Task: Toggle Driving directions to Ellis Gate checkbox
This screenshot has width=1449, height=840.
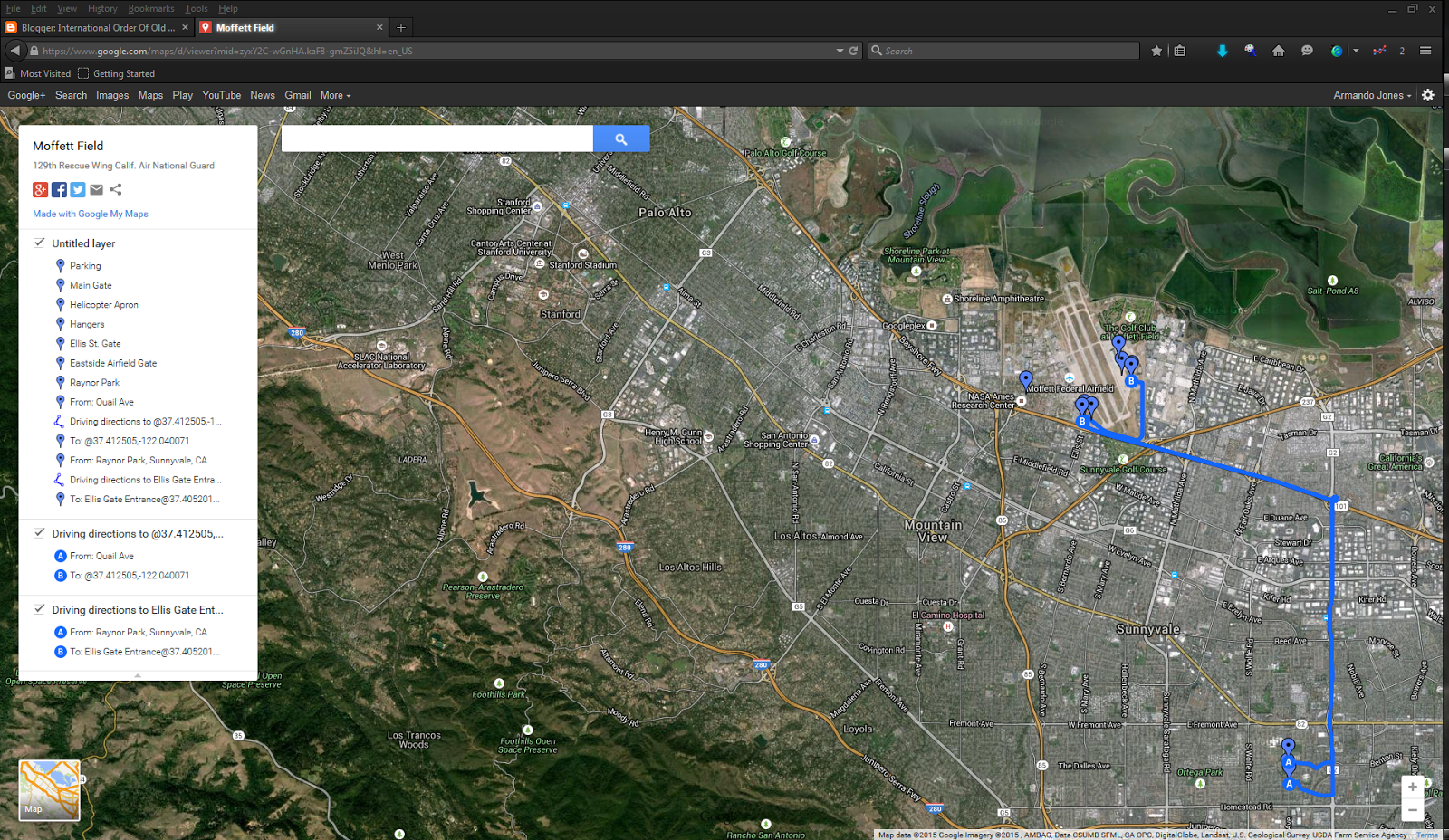Action: [39, 609]
